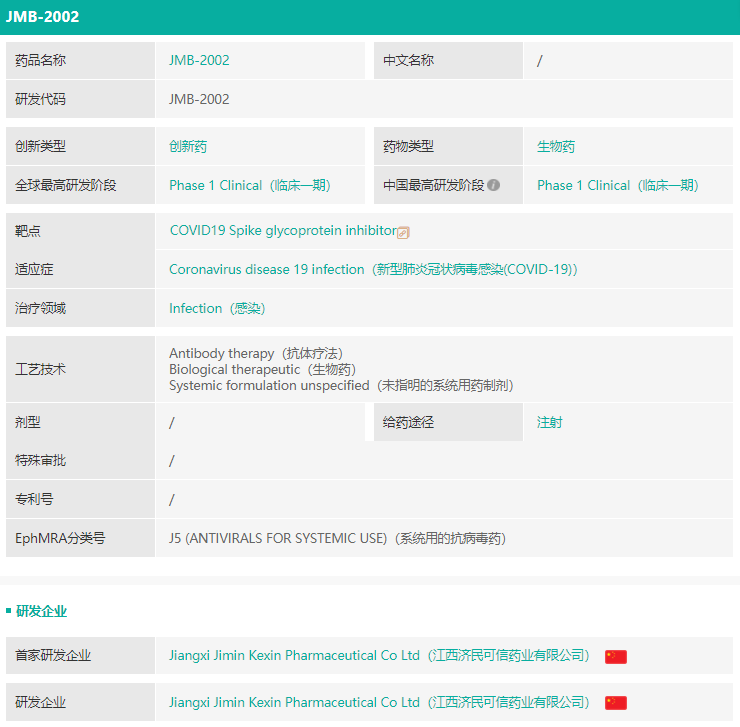Open the JMB-2002 drug name link
Viewport: 740px width, 727px height.
pos(199,60)
